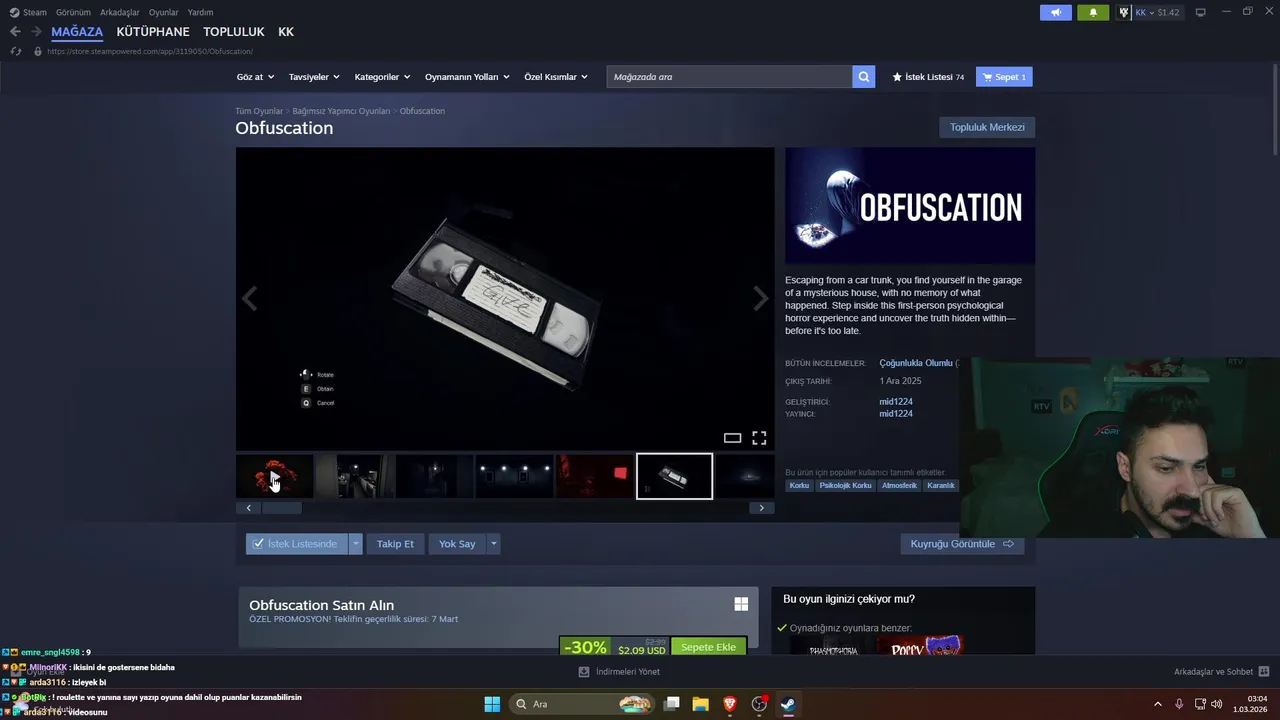Open the Görünüm menu

click(73, 13)
